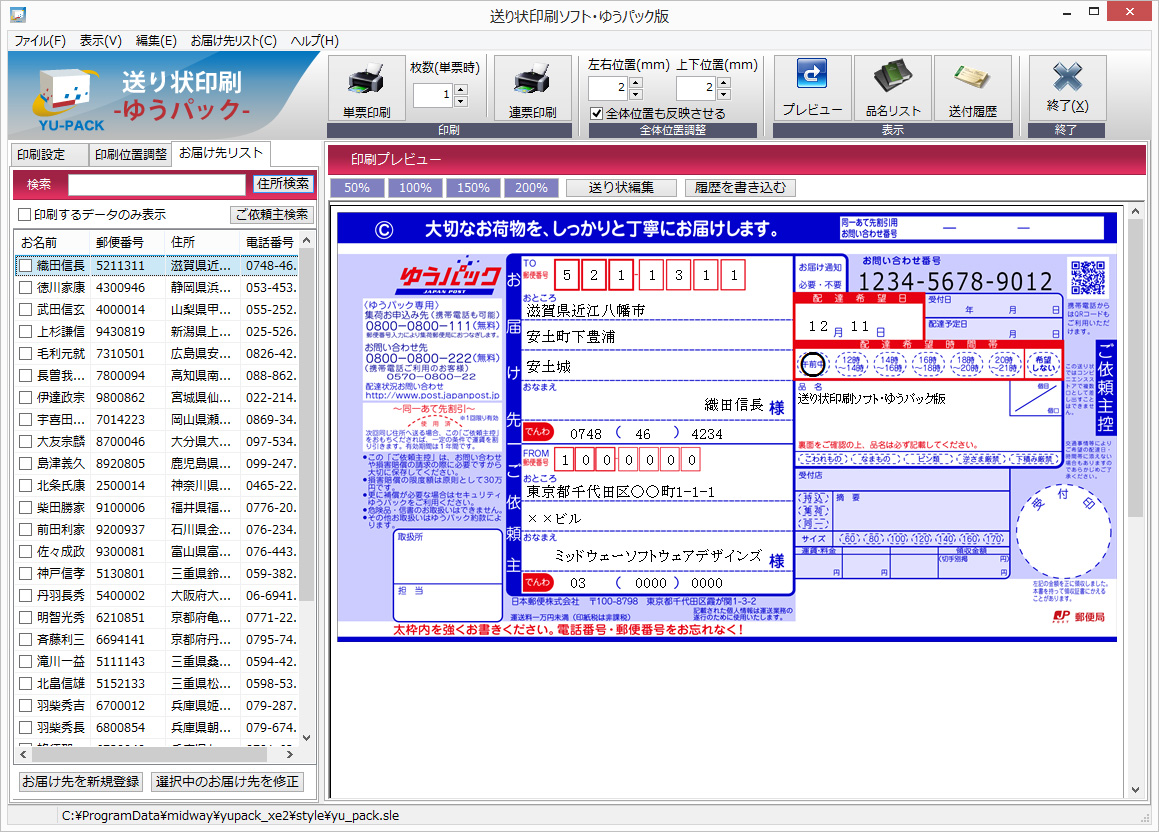Viewport: 1159px width, 832px height.
Task: Sort list by 郵便番号 column header
Action: coord(128,242)
